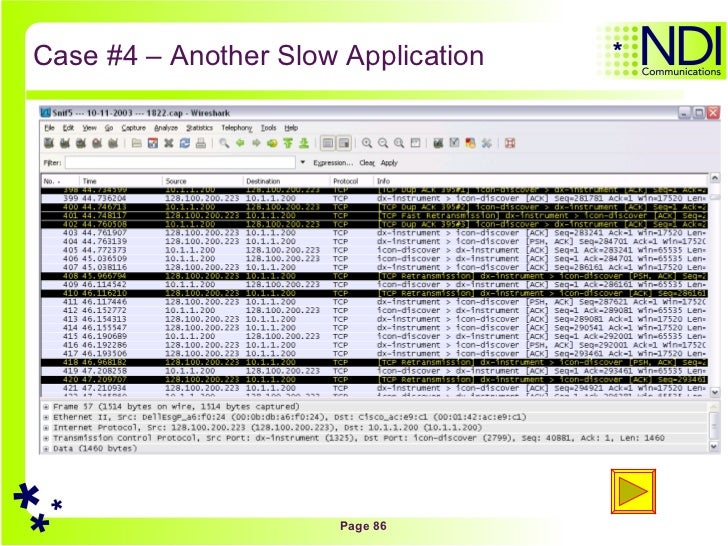Image resolution: width=728 pixels, height=546 pixels.
Task: Open the Telephony menu
Action: [x=237, y=128]
